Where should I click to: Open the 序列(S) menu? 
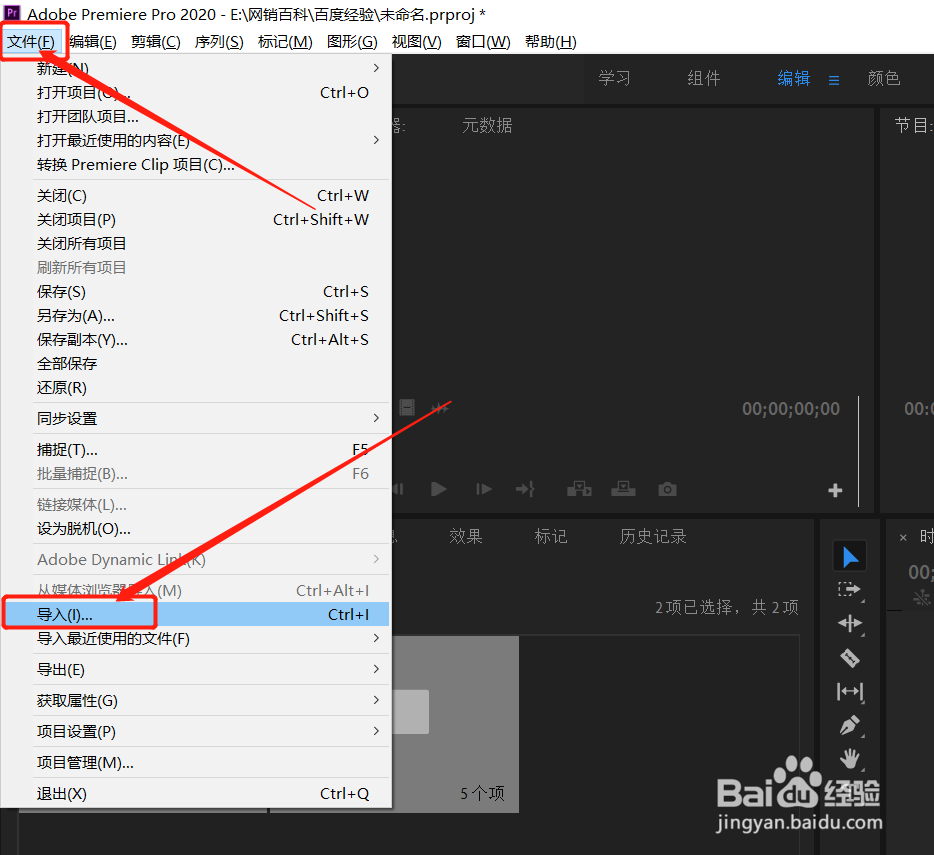pos(219,42)
